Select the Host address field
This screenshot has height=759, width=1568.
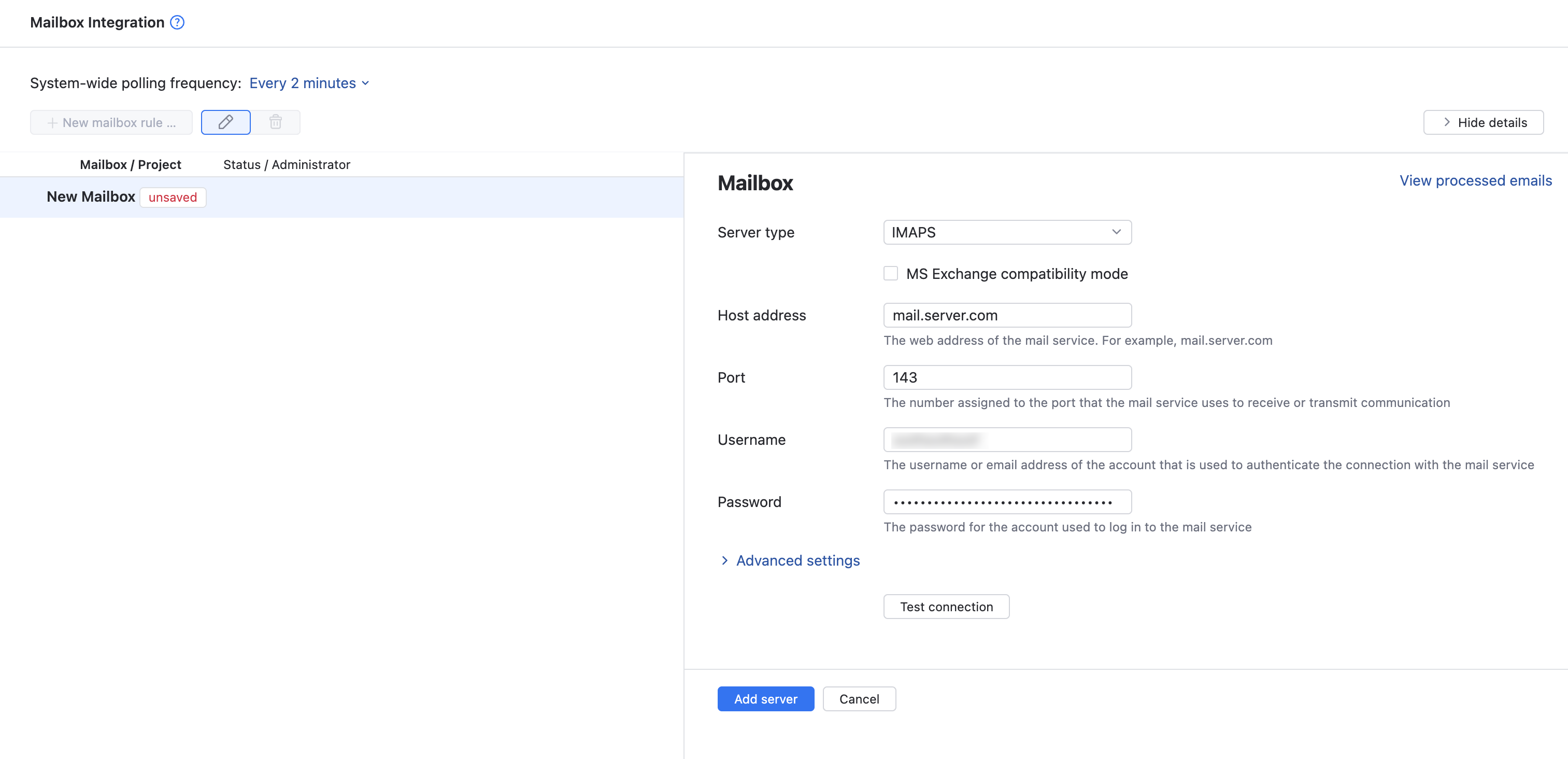click(1006, 315)
